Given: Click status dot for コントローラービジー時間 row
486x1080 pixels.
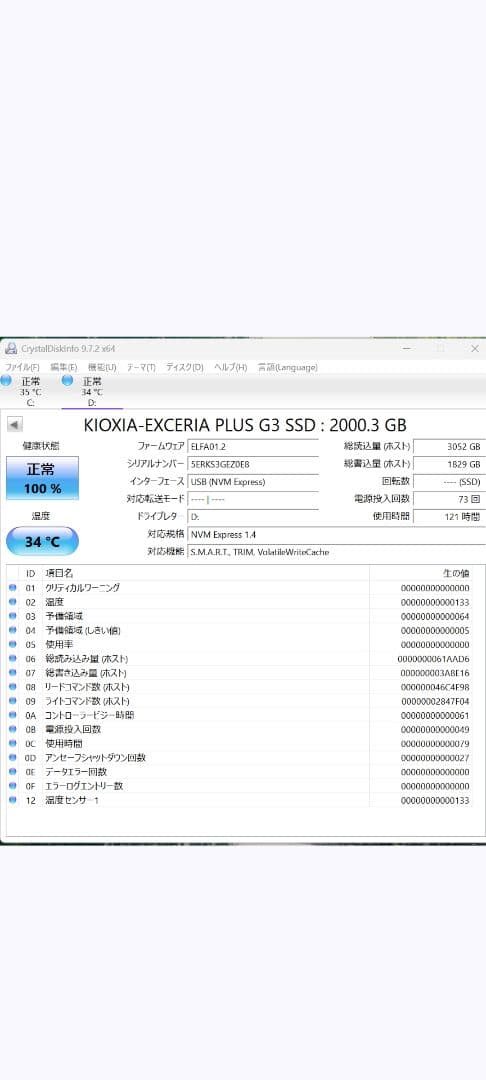Looking at the screenshot, I should (x=12, y=715).
